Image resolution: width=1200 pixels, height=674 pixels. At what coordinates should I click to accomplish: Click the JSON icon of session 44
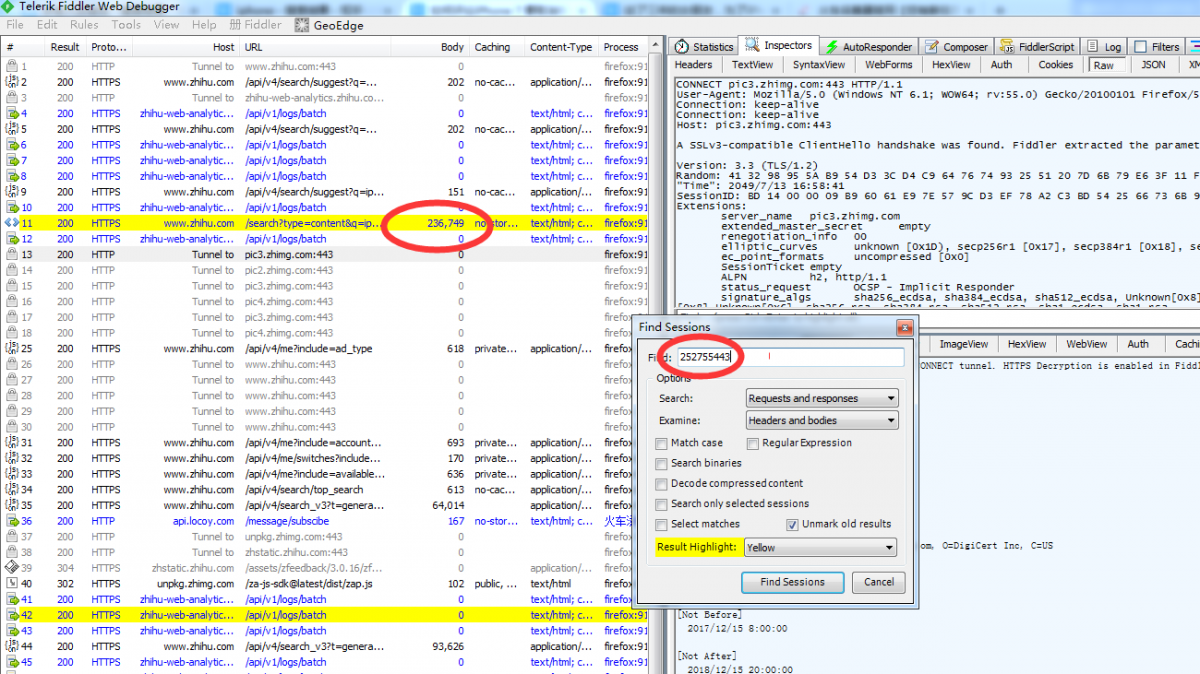[x=11, y=647]
